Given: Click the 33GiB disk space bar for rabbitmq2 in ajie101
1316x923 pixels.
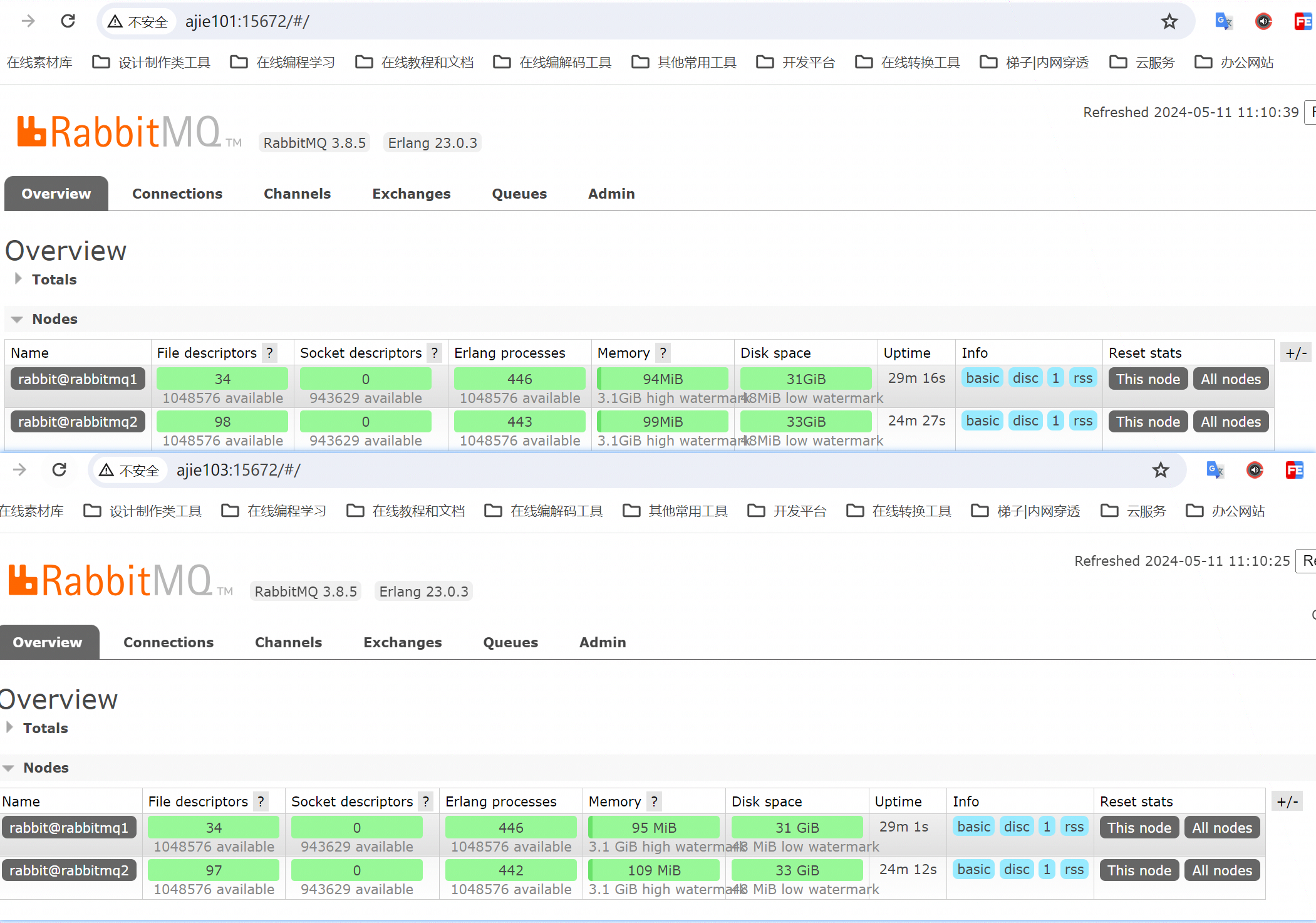Looking at the screenshot, I should coord(806,422).
